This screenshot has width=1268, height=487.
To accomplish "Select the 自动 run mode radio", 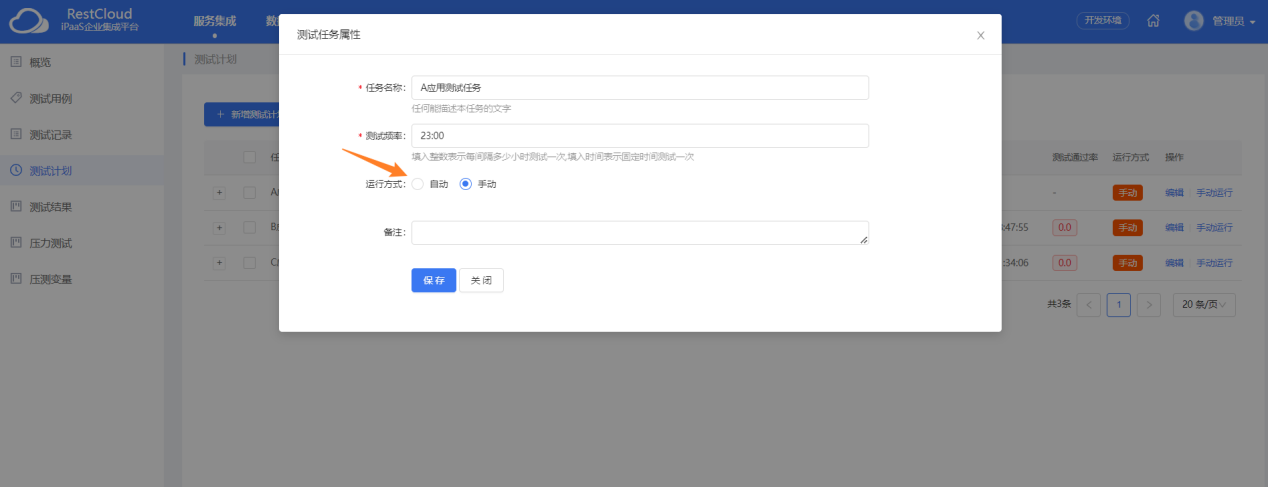I will coord(418,184).
